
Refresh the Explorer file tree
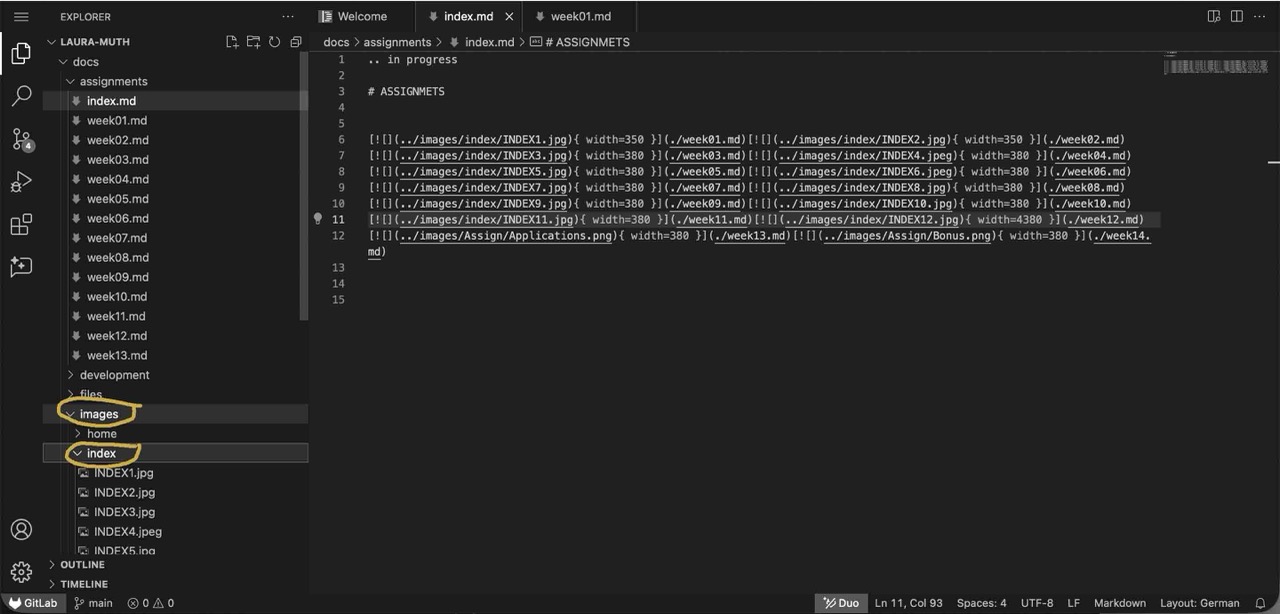click(274, 42)
